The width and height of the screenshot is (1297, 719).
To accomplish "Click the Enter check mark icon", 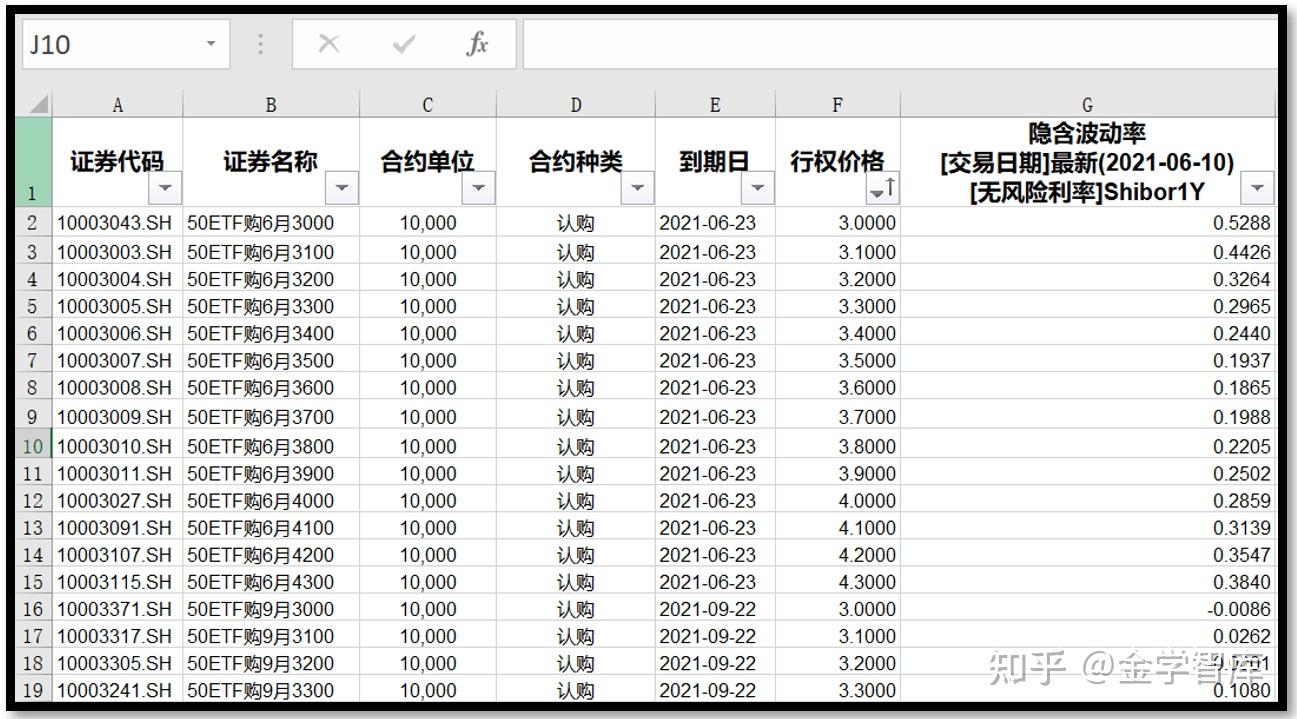I will [402, 43].
